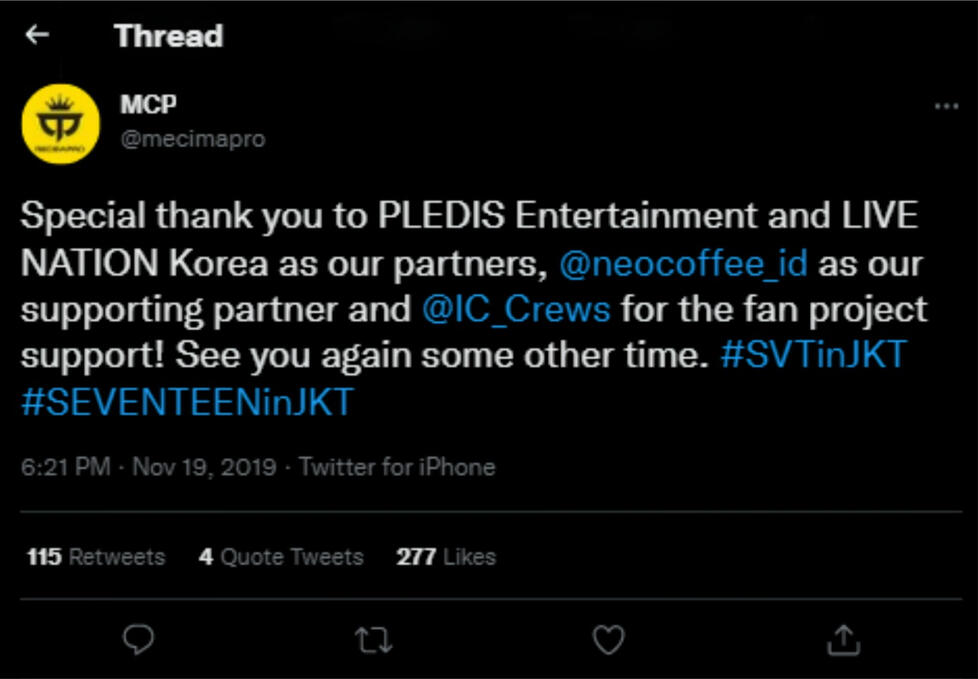Screen dimensions: 978x679
Task: Click the #SVTinJKT hashtag
Action: (812, 355)
